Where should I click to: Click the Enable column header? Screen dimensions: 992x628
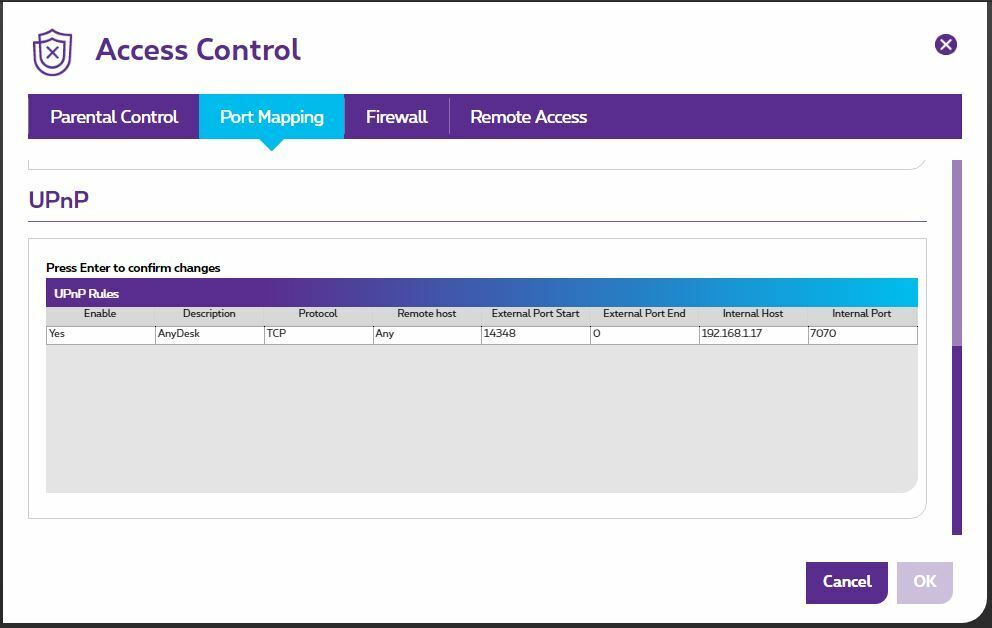(100, 314)
